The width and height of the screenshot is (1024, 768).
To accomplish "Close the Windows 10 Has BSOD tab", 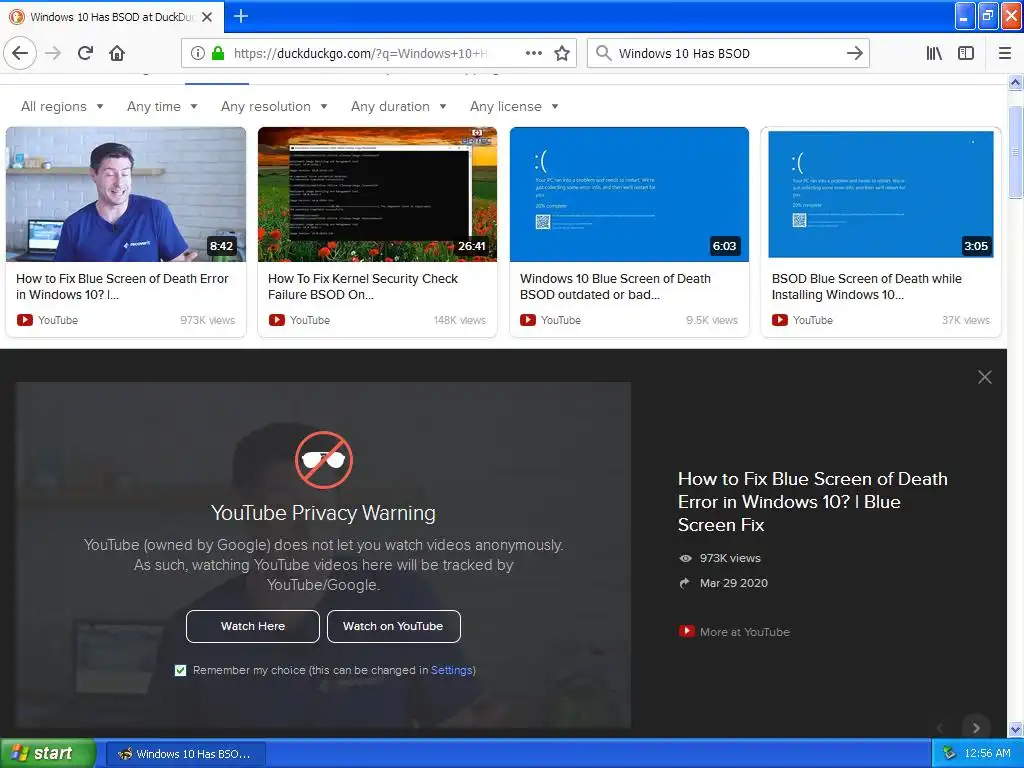I will click(207, 17).
